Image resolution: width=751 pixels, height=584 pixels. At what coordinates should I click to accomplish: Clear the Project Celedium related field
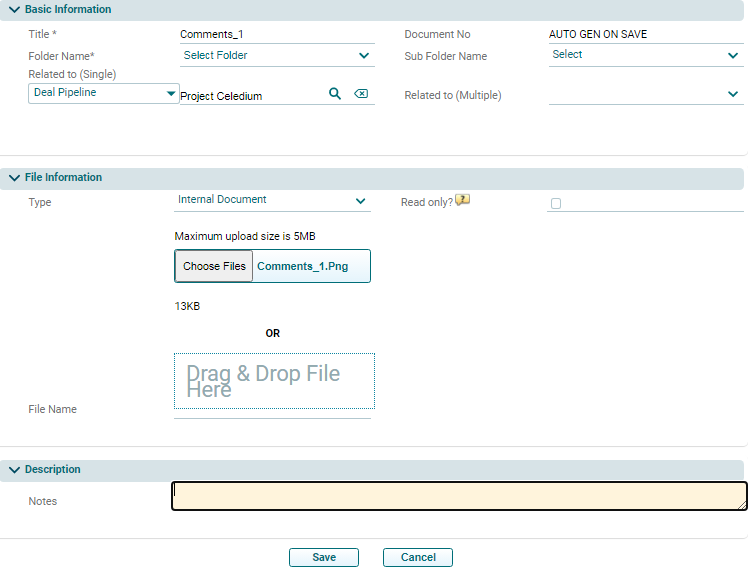coord(361,94)
